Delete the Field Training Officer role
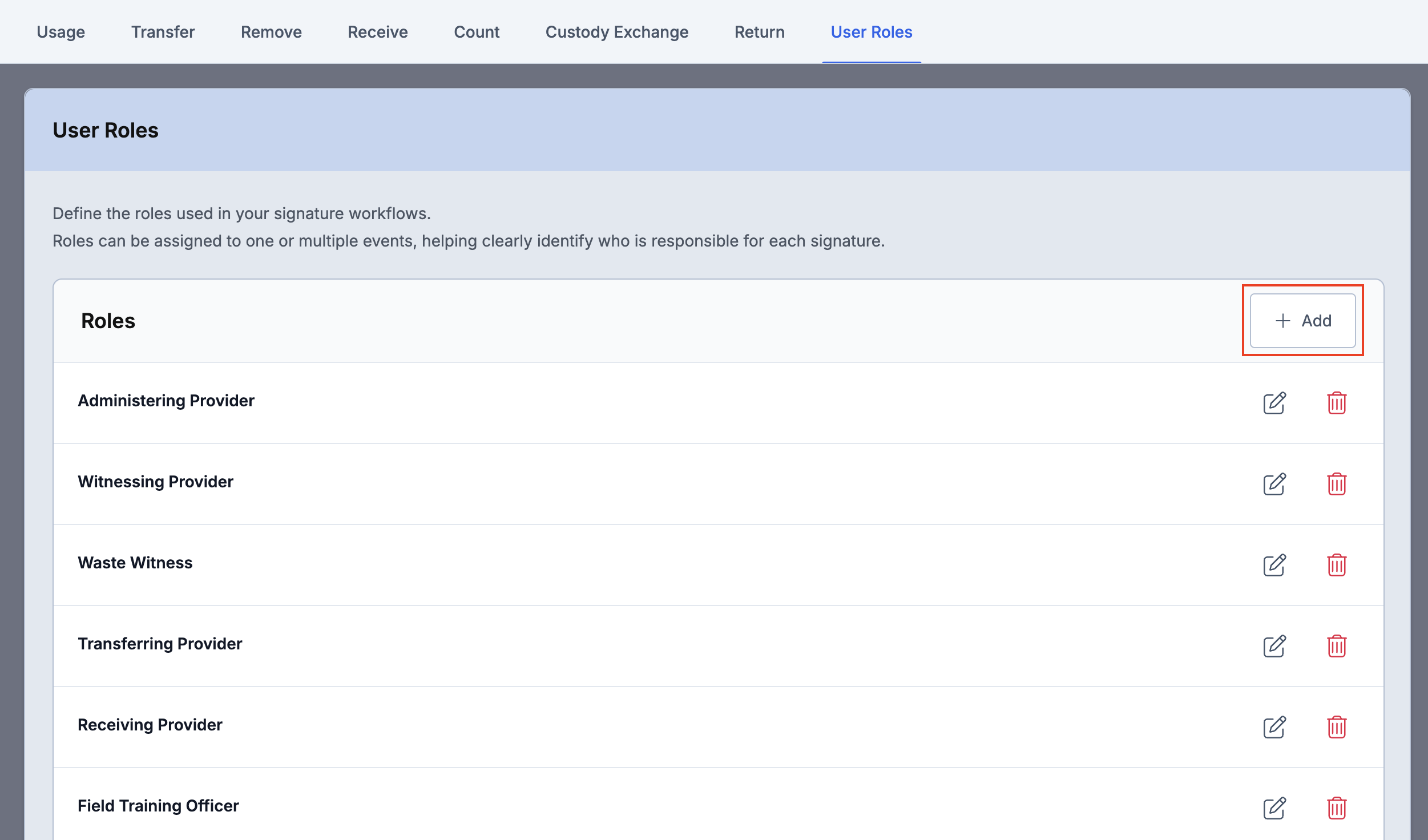1428x840 pixels. pyautogui.click(x=1337, y=808)
